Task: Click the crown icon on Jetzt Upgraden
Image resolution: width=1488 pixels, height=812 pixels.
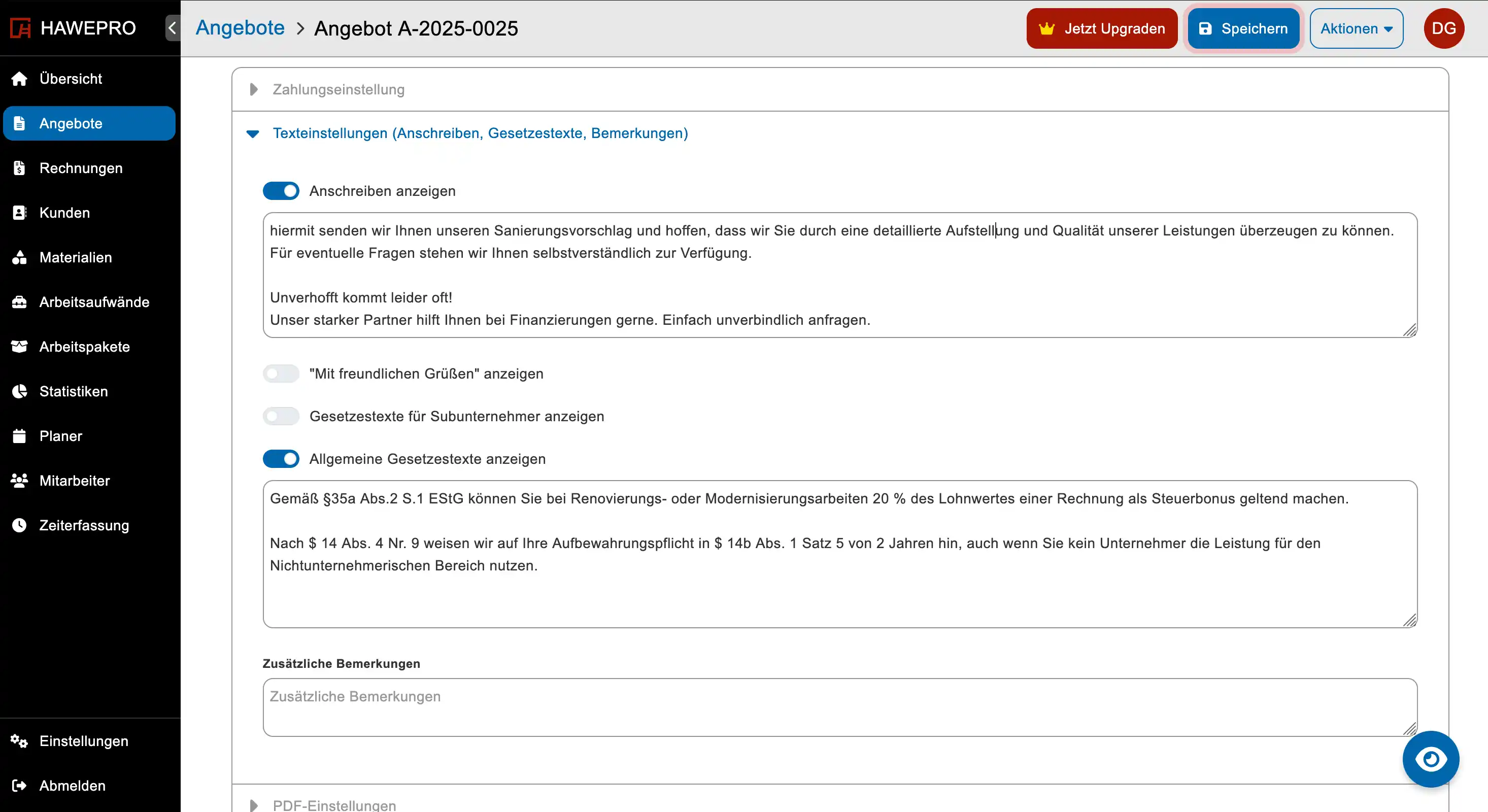Action: (1046, 28)
